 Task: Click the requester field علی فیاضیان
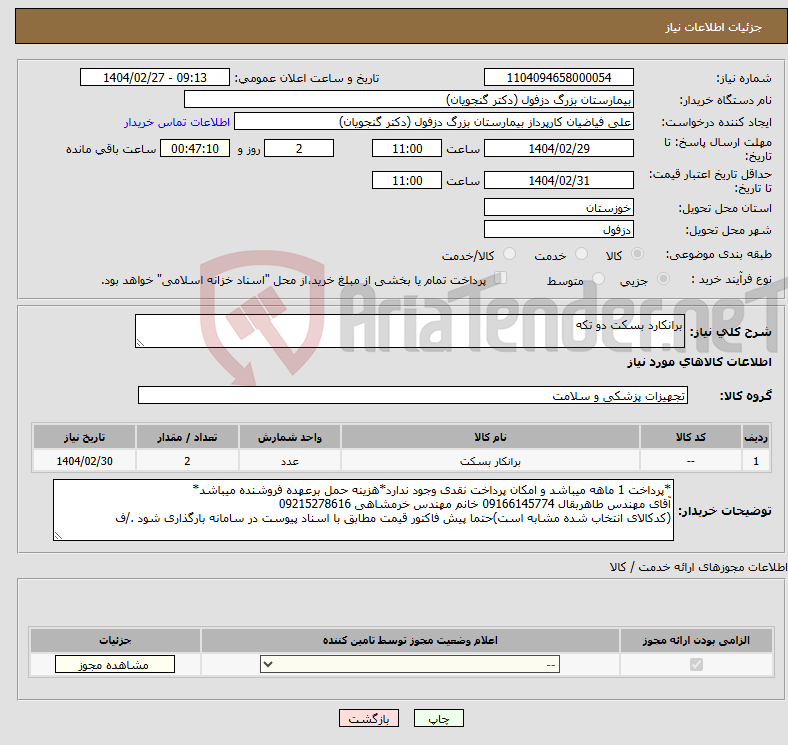(434, 122)
